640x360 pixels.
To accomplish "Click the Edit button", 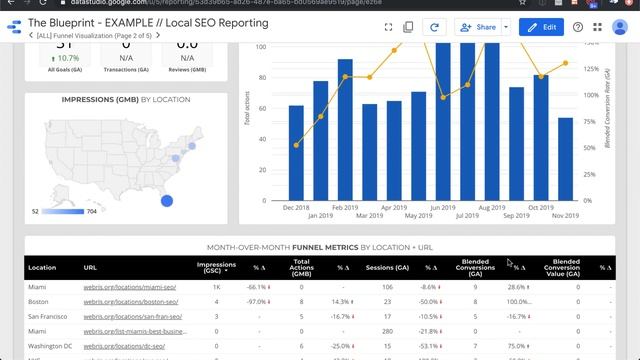I will (541, 27).
